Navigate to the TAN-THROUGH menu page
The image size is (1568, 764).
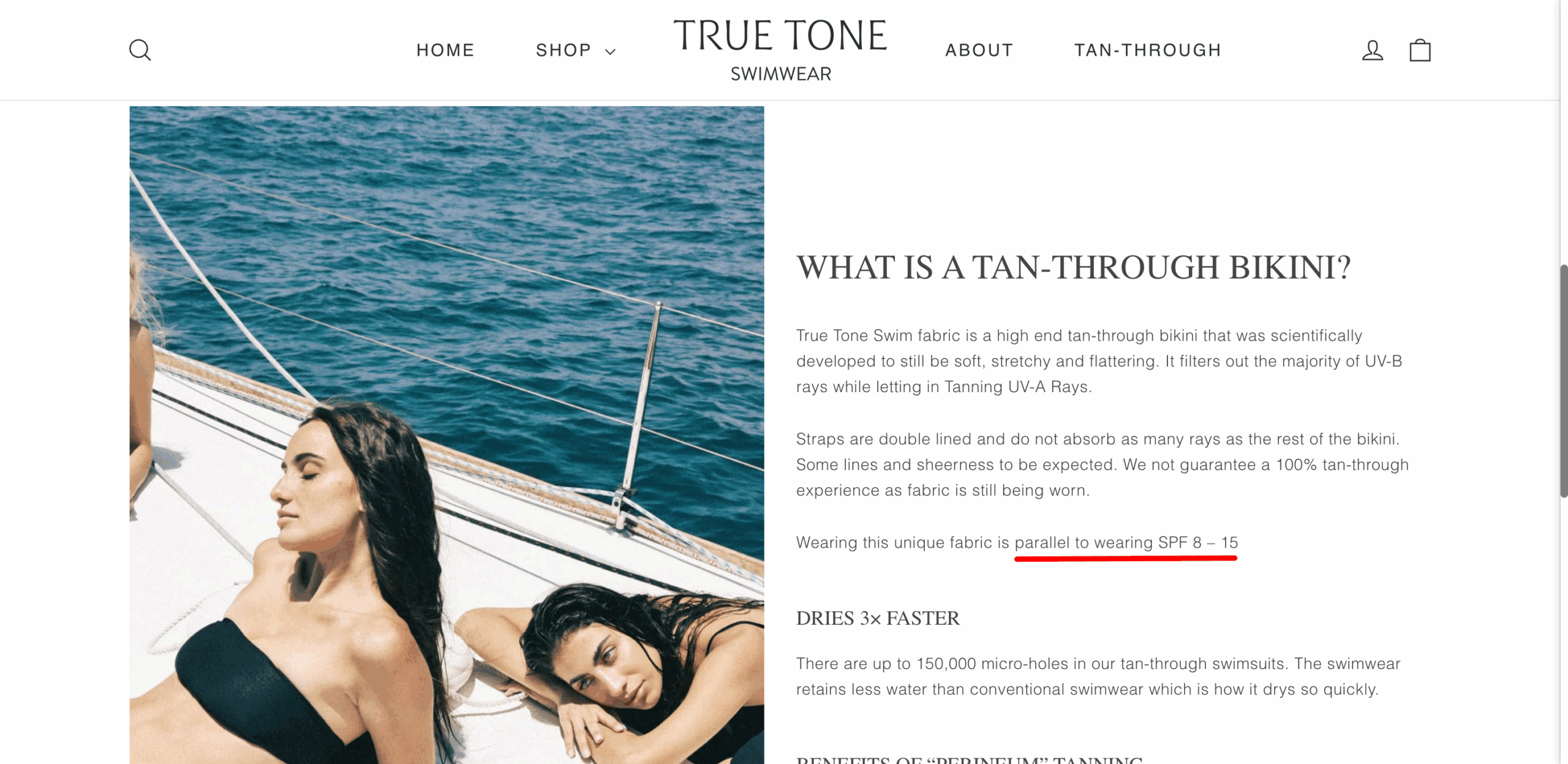[x=1148, y=50]
